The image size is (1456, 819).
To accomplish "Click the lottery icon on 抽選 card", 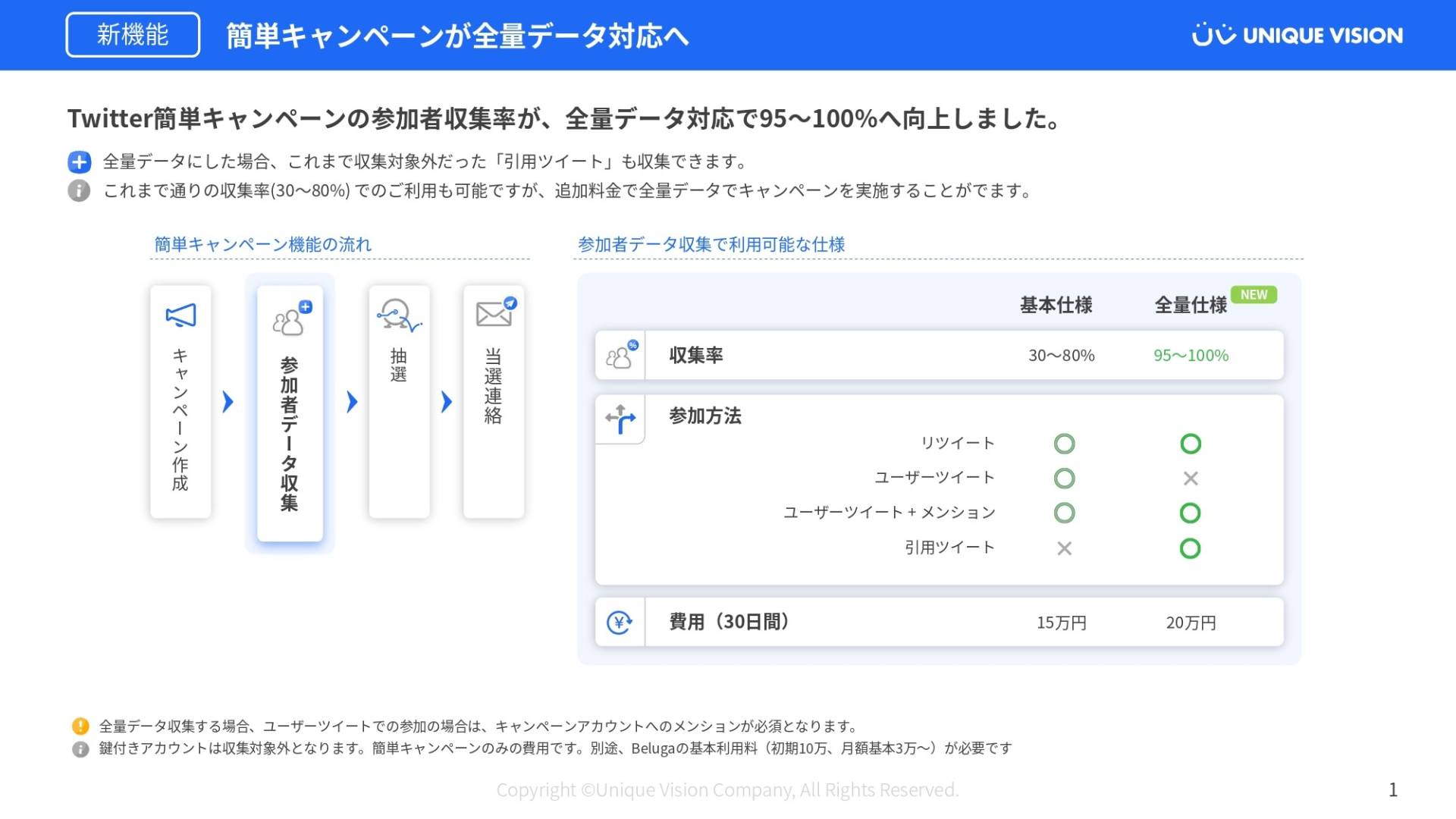I will pos(399,315).
